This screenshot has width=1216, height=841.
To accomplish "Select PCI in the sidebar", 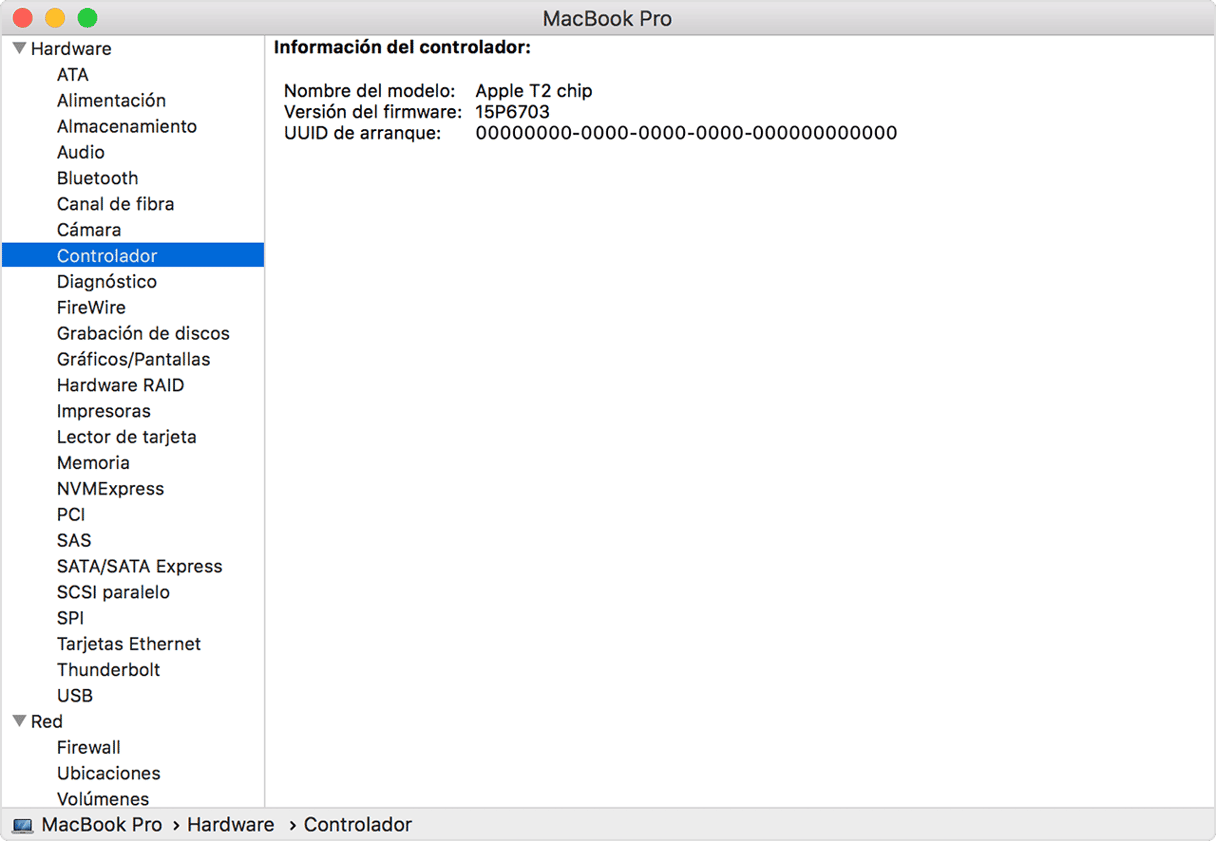I will [x=71, y=515].
